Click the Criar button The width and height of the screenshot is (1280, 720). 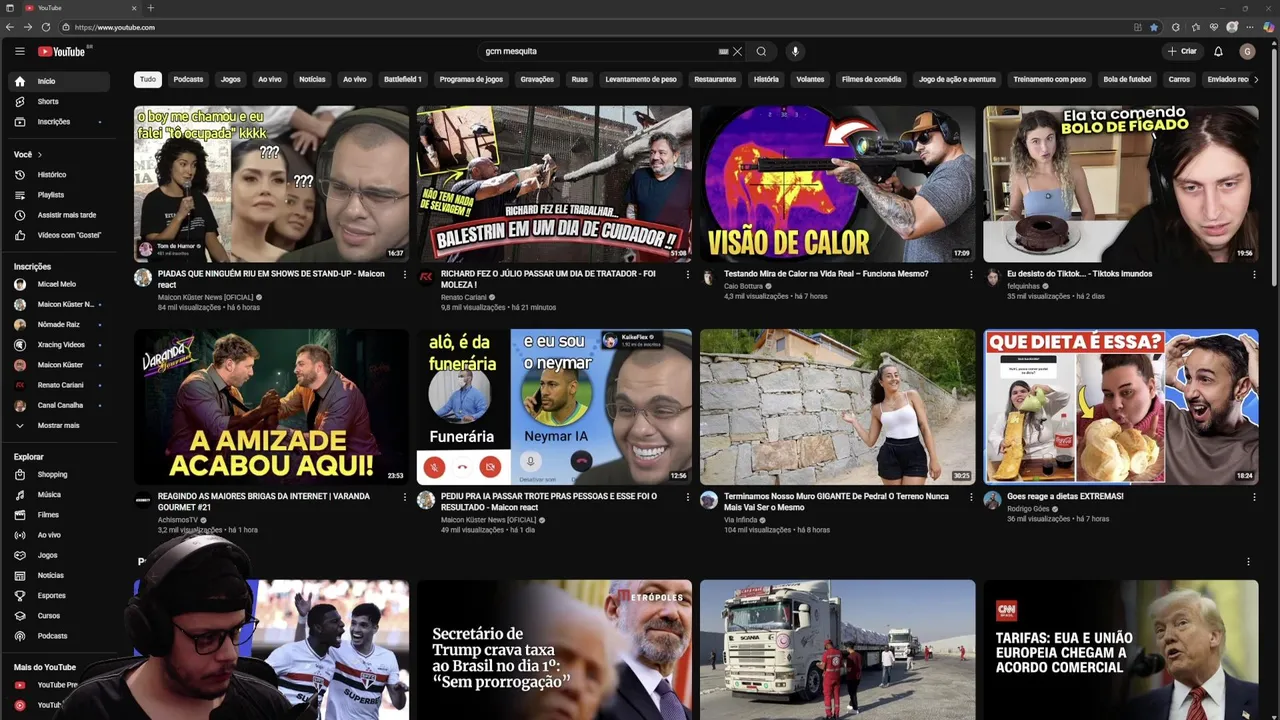[1181, 51]
